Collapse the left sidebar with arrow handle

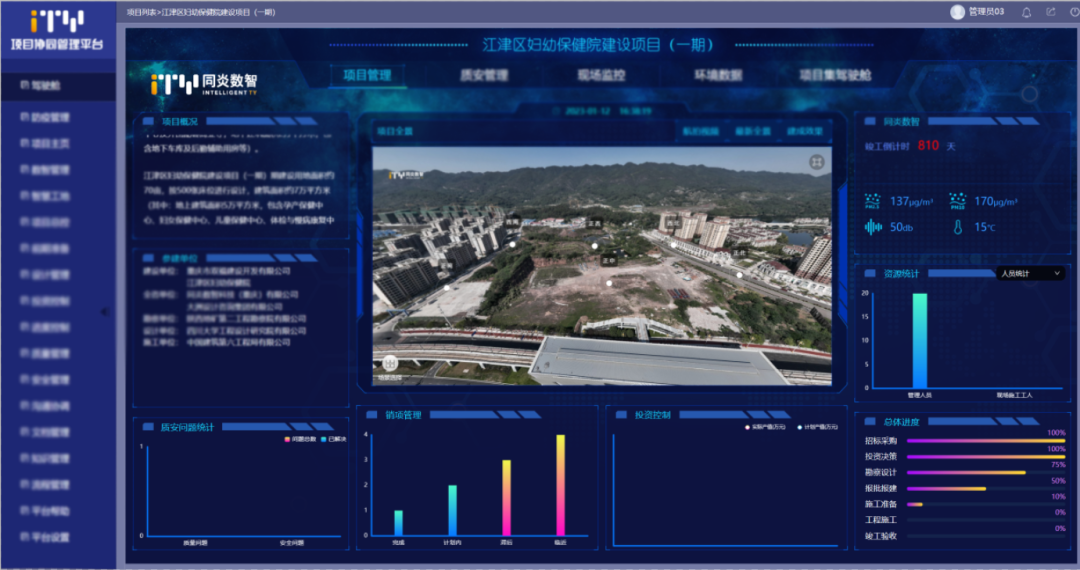click(x=105, y=312)
